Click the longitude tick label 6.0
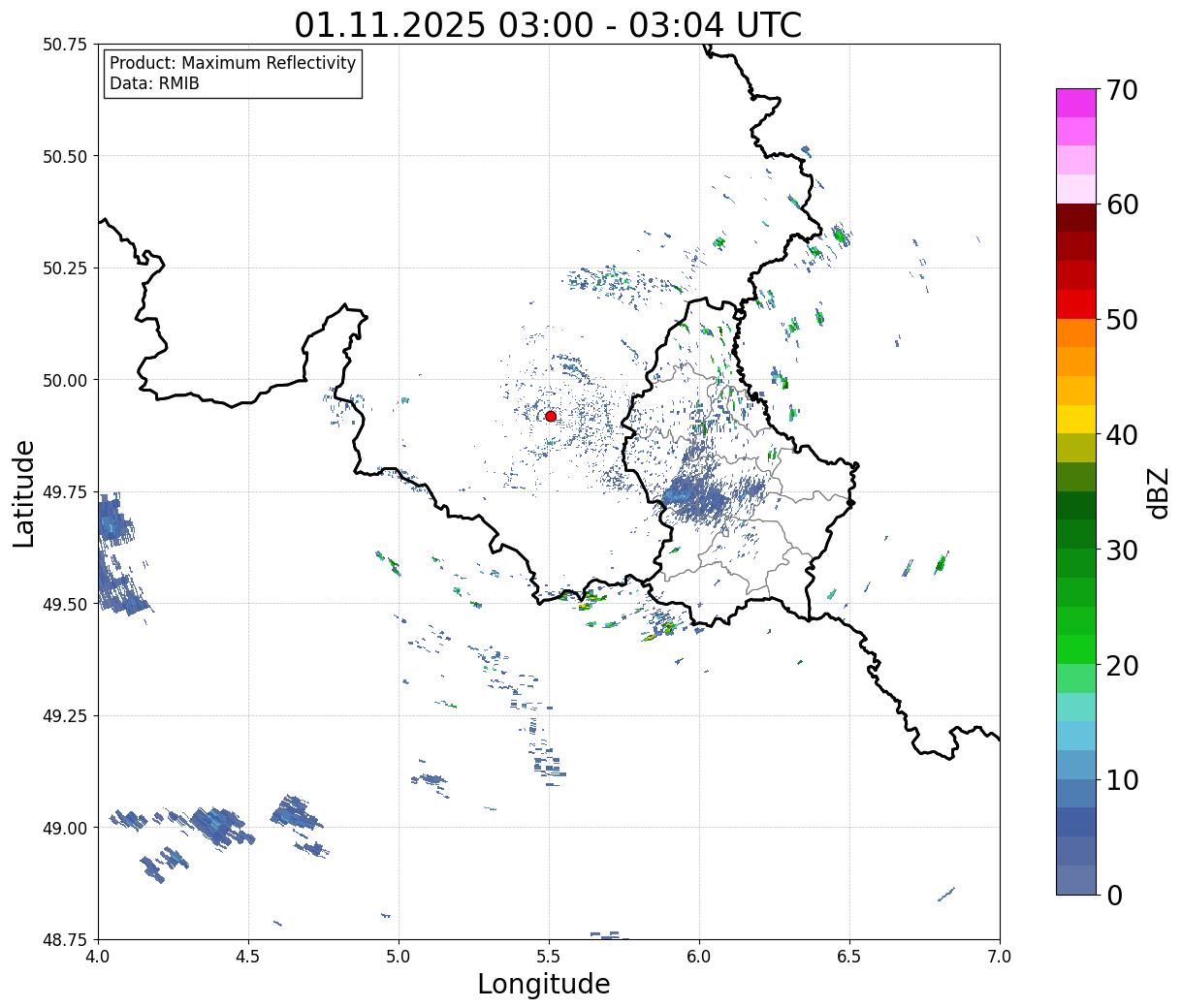1182x1008 pixels. (699, 957)
